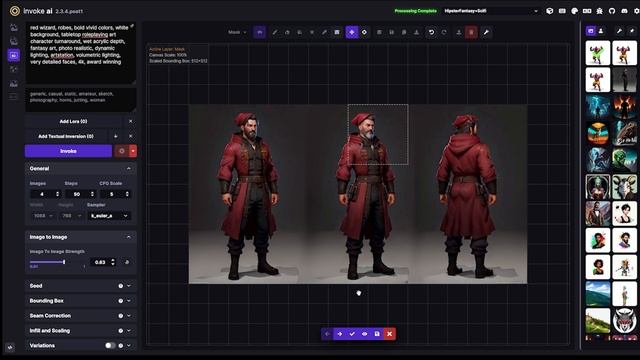Screen dimensions: 640x360
Task: Click the Reset View icon
Action: [x=364, y=32]
